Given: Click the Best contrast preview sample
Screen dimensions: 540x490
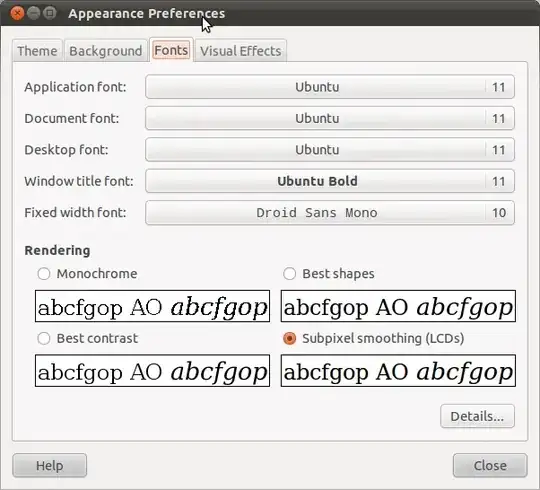Looking at the screenshot, I should click(152, 371).
